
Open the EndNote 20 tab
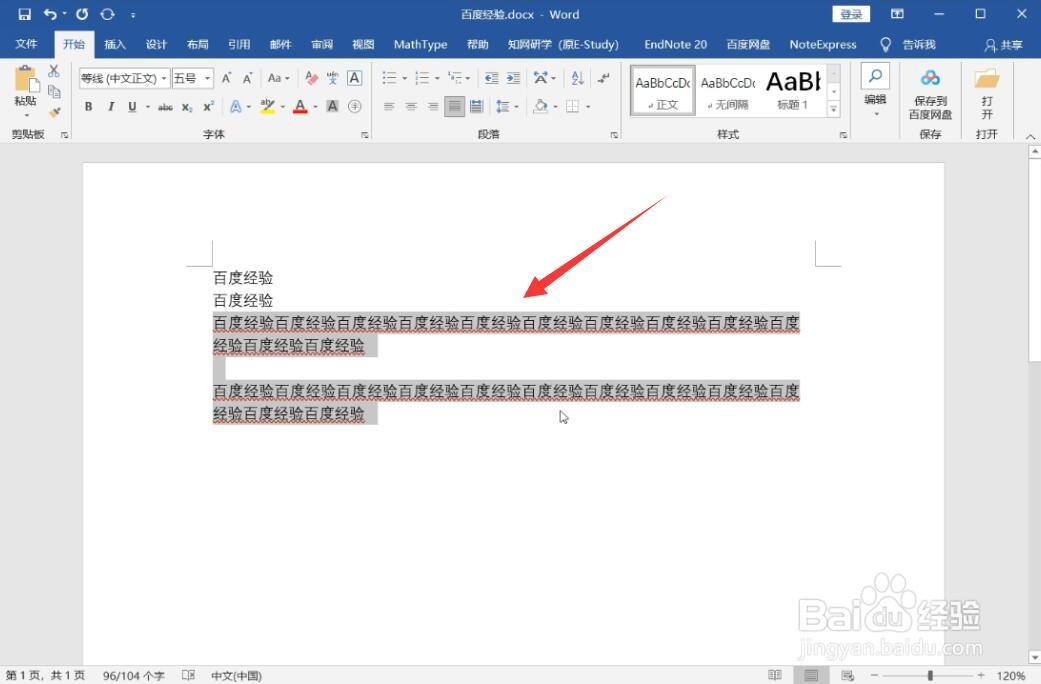click(x=675, y=44)
